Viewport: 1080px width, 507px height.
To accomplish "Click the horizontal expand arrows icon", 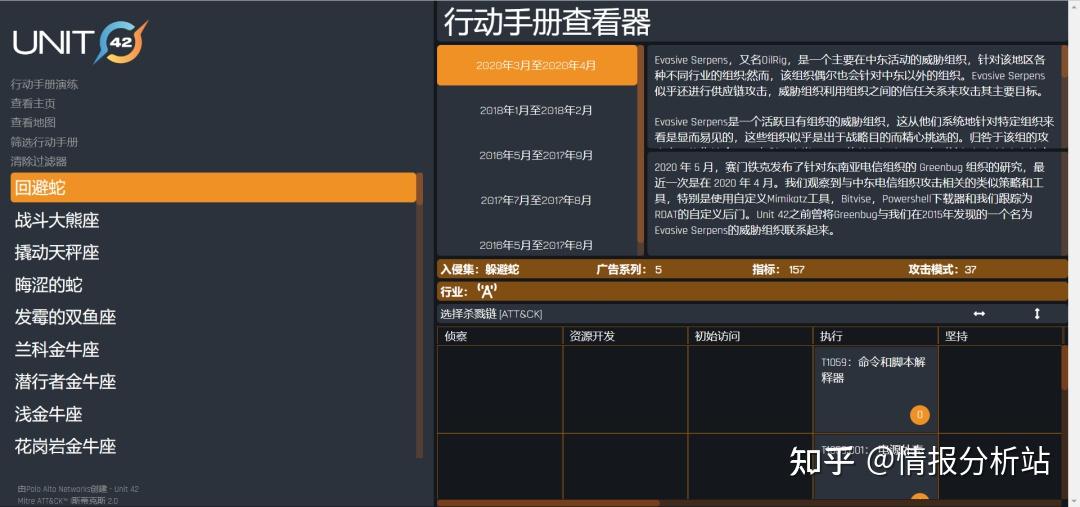I will [979, 314].
